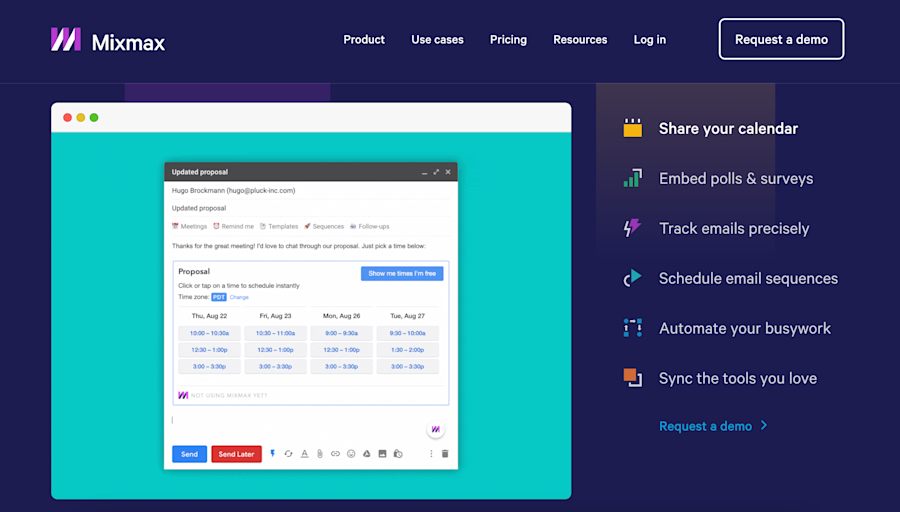Click the chevron next to Request a demo link

[764, 425]
